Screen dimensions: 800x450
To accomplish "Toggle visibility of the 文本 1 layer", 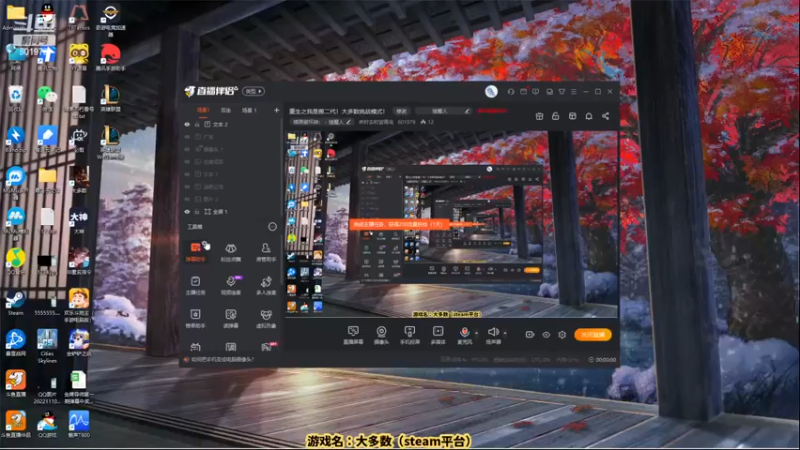I will click(x=187, y=174).
